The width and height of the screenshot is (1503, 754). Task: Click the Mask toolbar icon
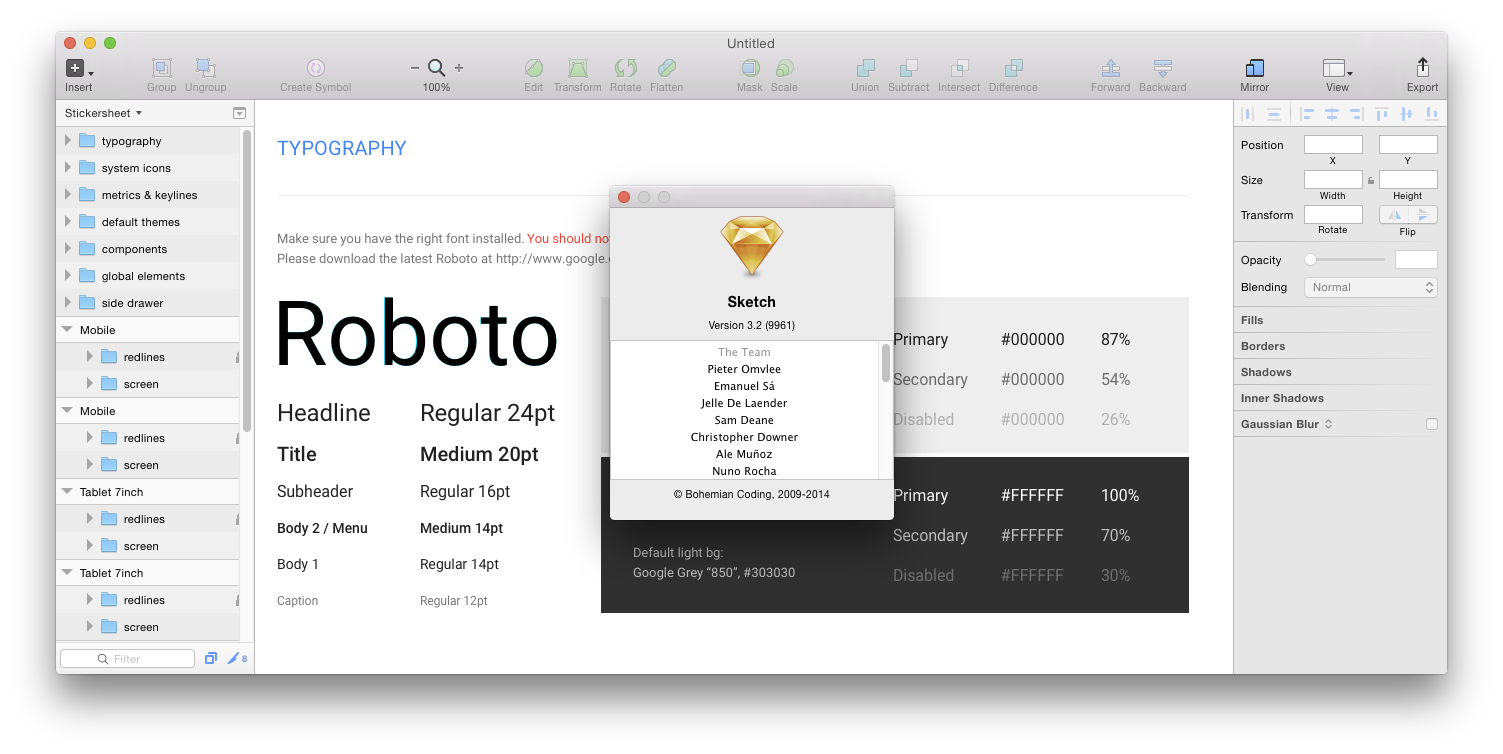click(750, 68)
